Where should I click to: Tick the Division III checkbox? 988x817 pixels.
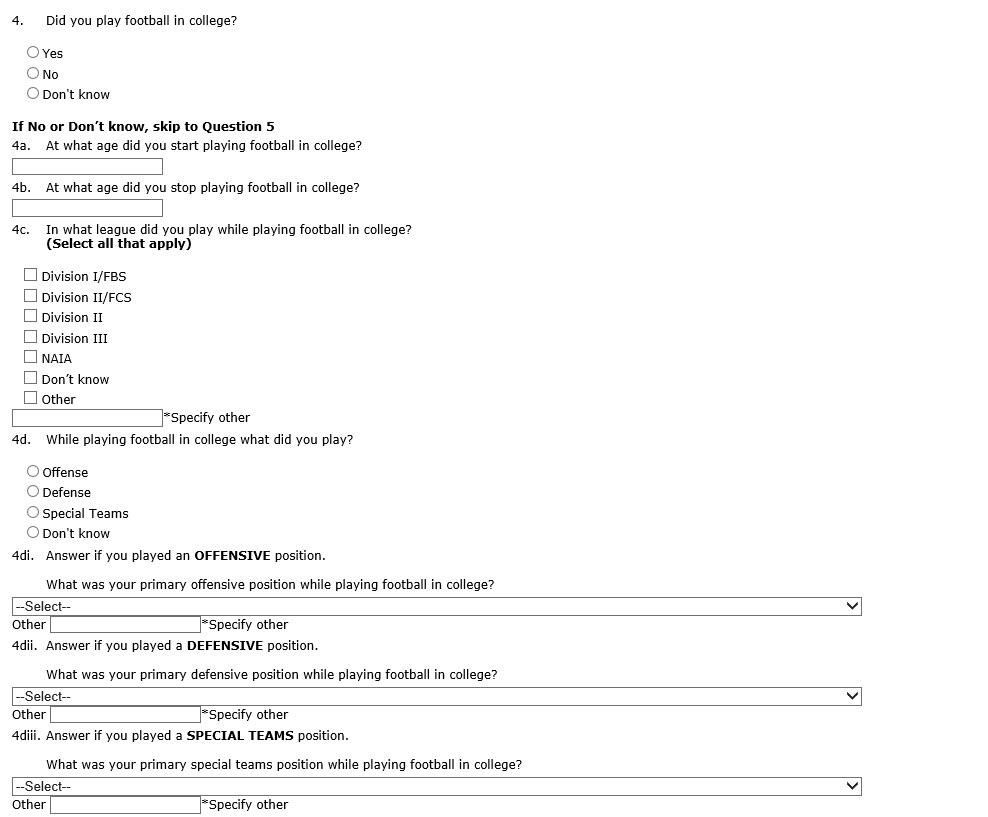(x=31, y=337)
